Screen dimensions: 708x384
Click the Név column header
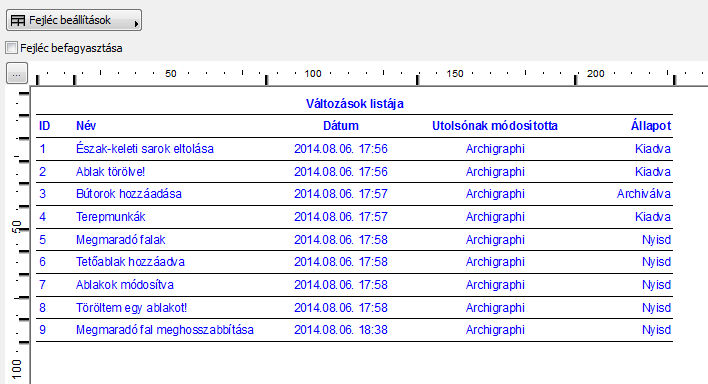86,126
